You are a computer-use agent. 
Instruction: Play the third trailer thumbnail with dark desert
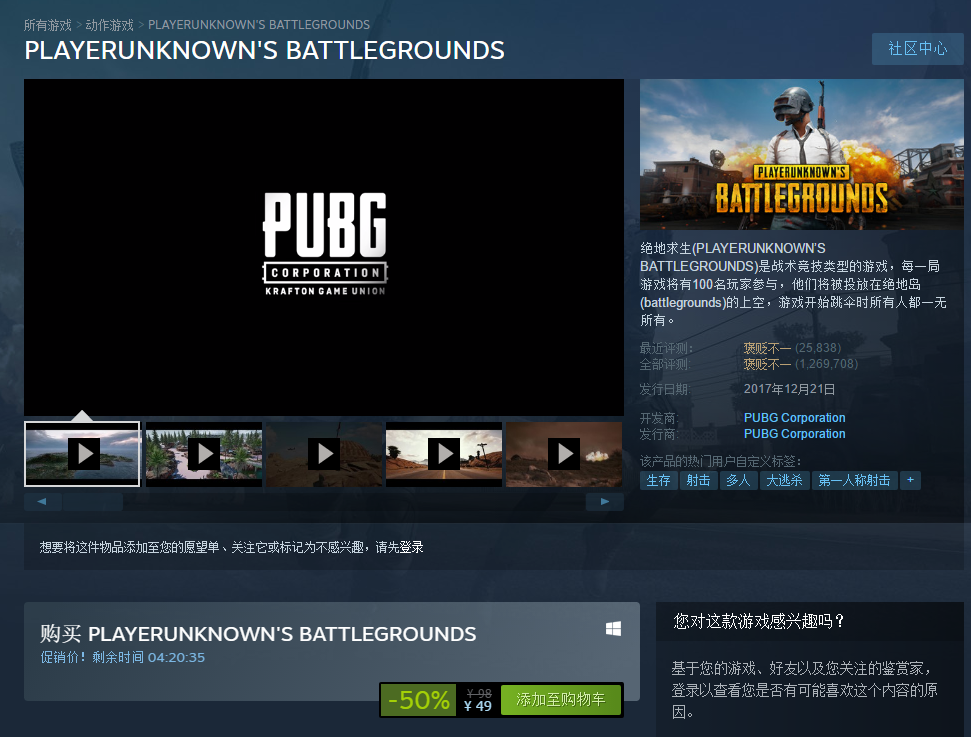coord(324,454)
